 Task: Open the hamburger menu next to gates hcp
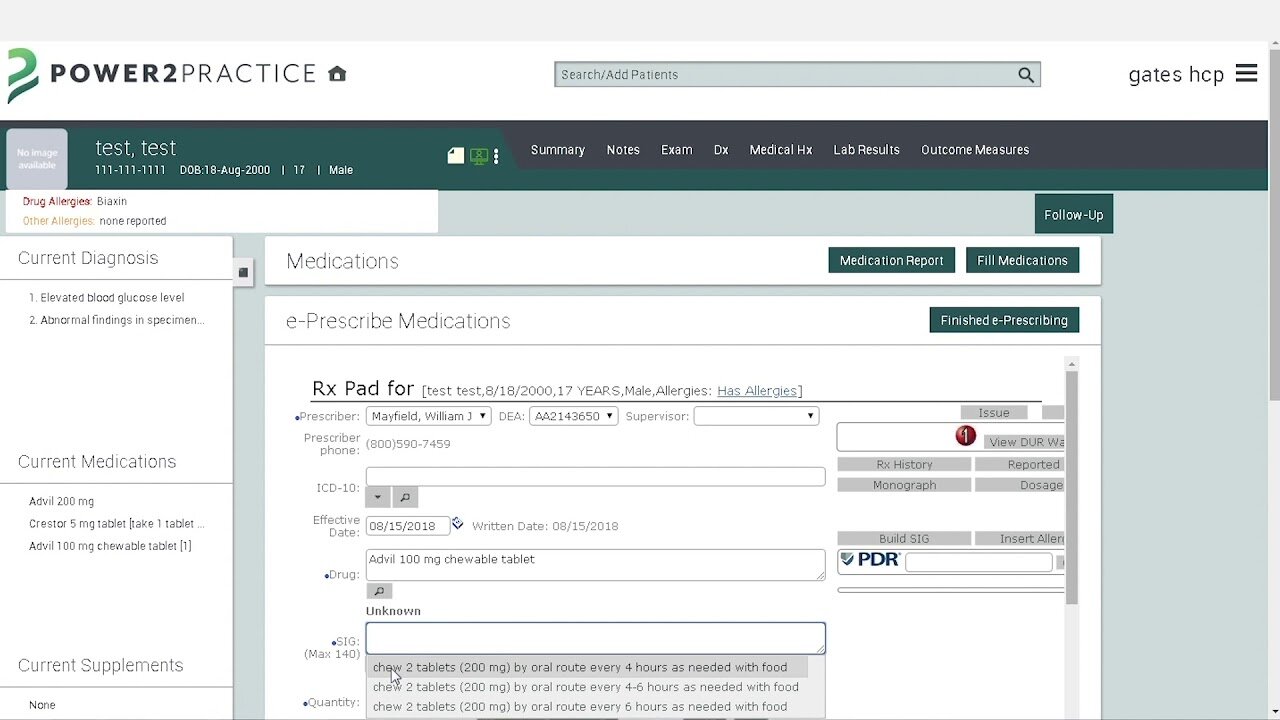coord(1246,74)
